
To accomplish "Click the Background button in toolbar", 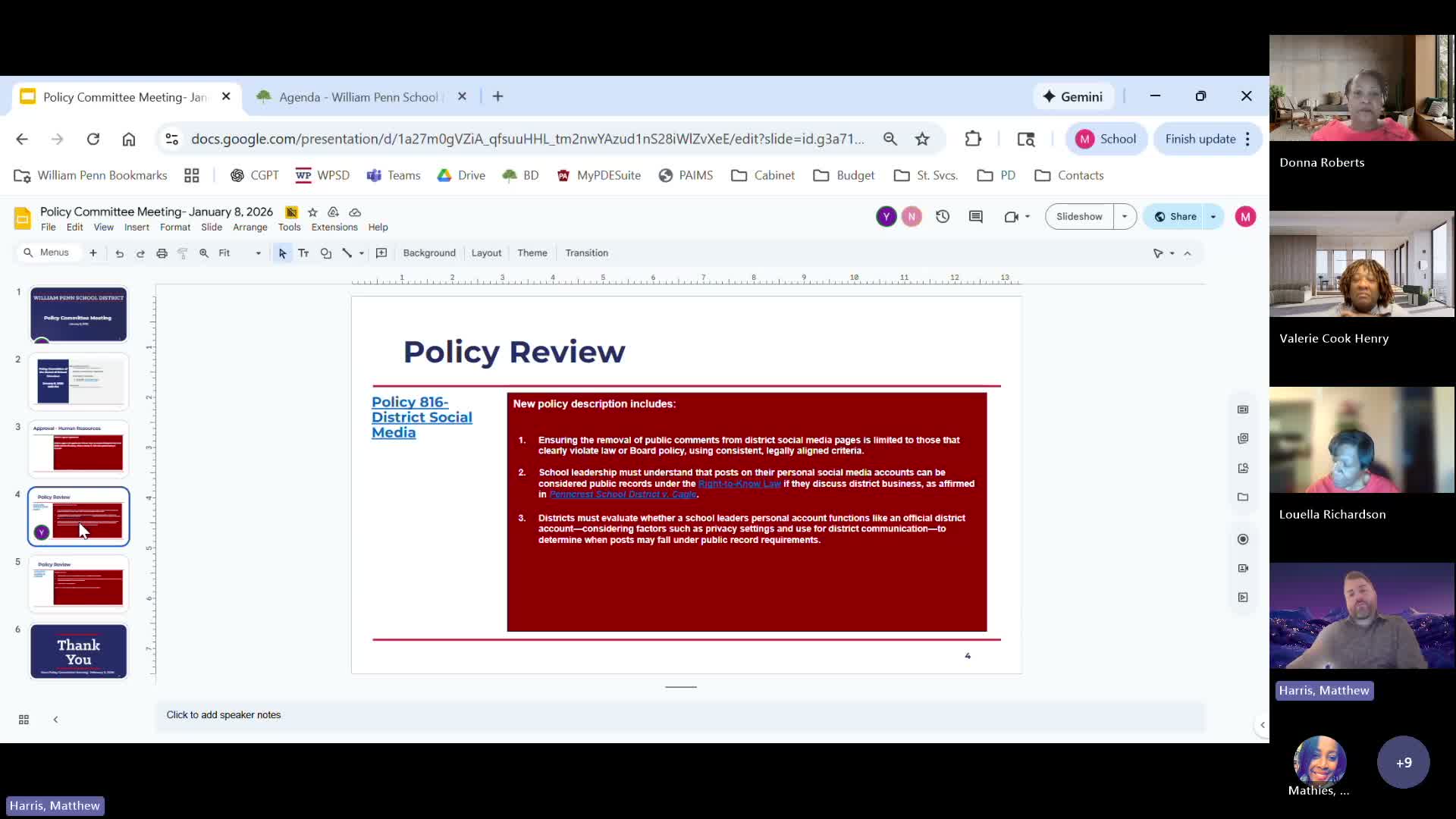I will click(x=429, y=253).
